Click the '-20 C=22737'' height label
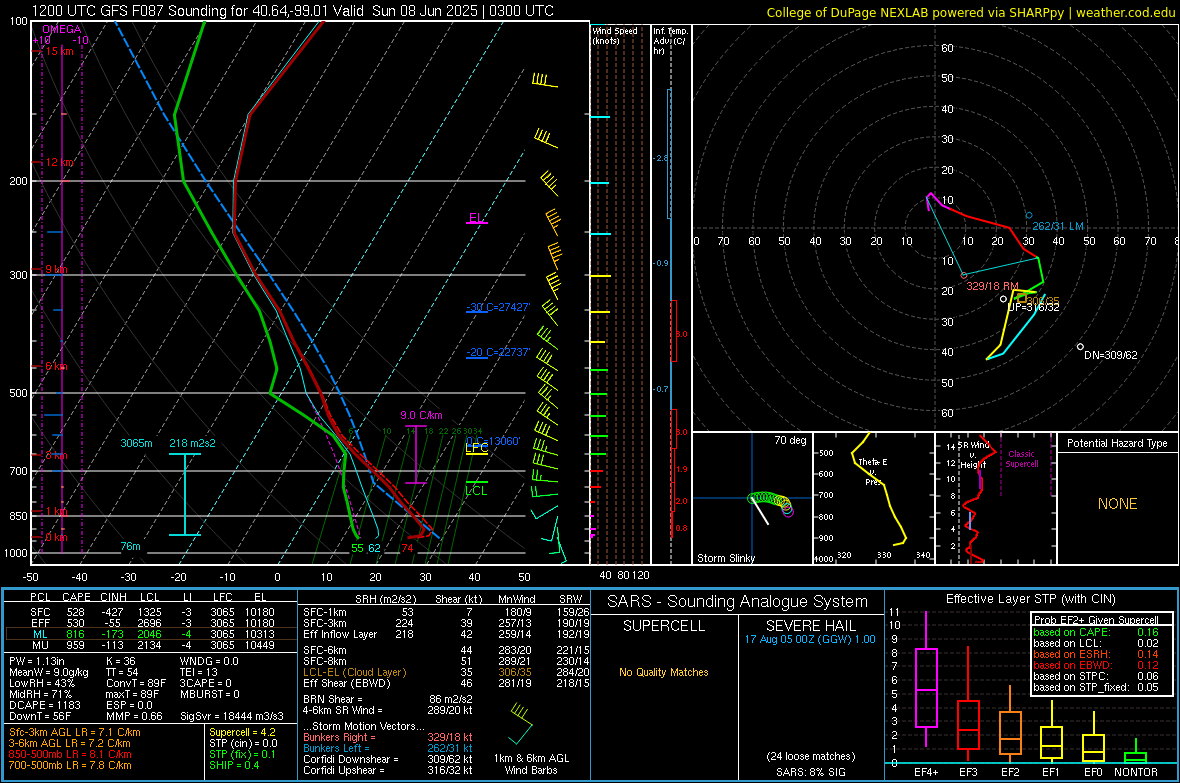Screen dimensions: 1180x783 [x=498, y=352]
